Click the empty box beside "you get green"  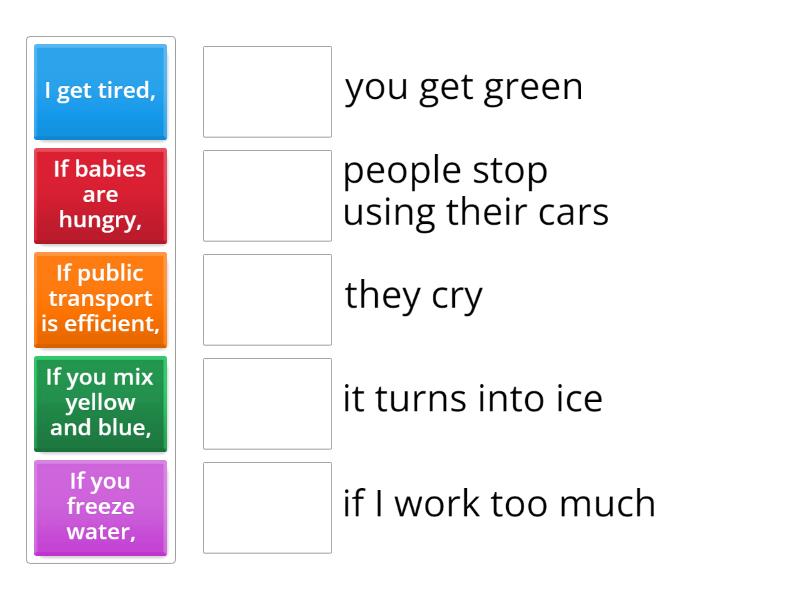(268, 92)
